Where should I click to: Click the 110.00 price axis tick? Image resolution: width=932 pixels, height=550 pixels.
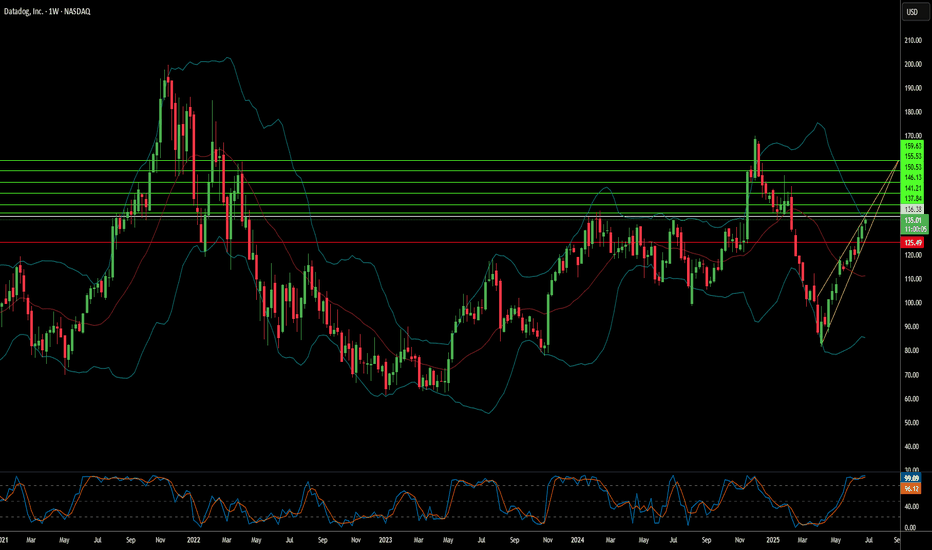click(x=912, y=279)
